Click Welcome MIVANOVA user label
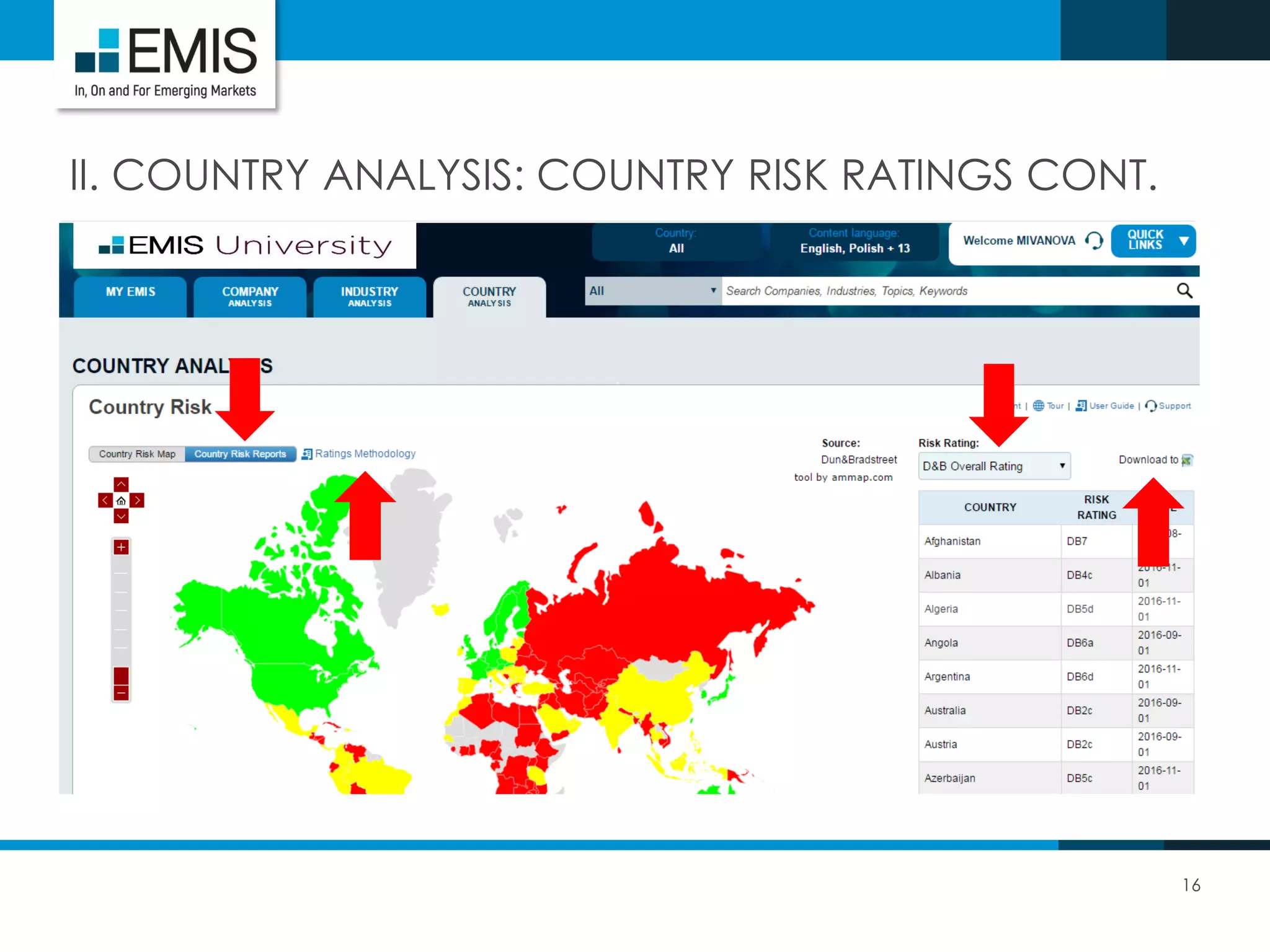Image resolution: width=1270 pixels, height=952 pixels. (1019, 240)
